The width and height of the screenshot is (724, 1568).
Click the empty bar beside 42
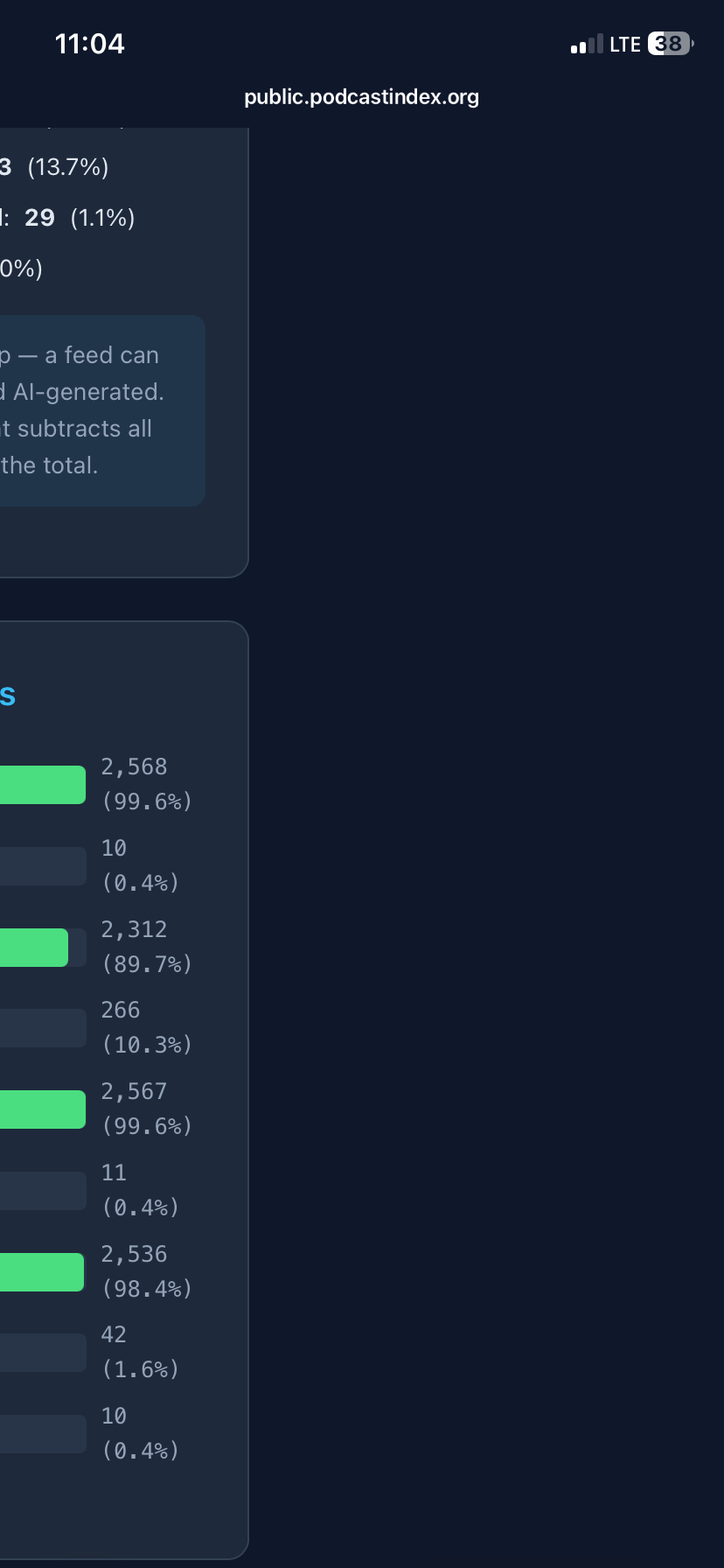click(x=42, y=1353)
